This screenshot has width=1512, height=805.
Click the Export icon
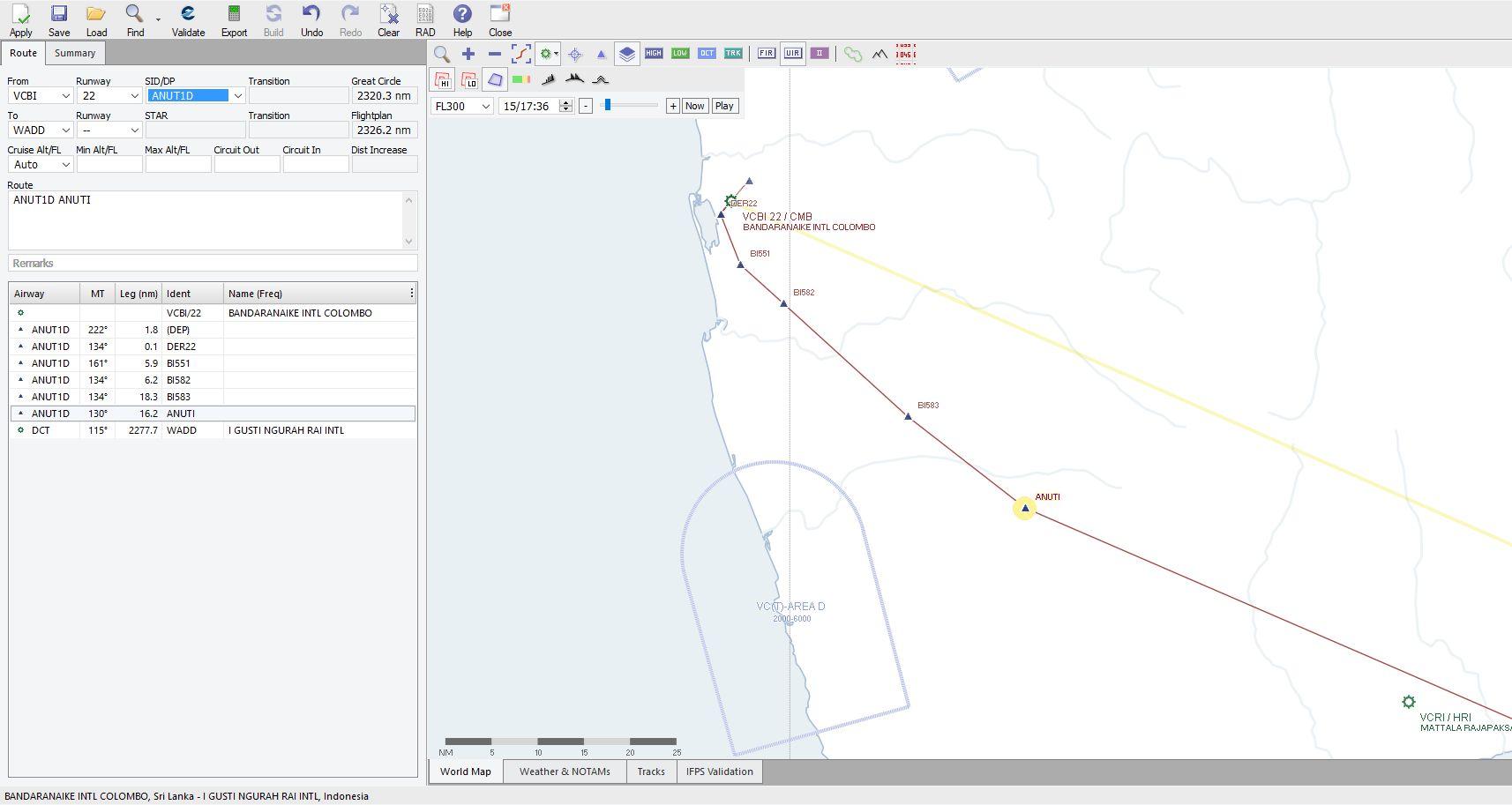234,14
